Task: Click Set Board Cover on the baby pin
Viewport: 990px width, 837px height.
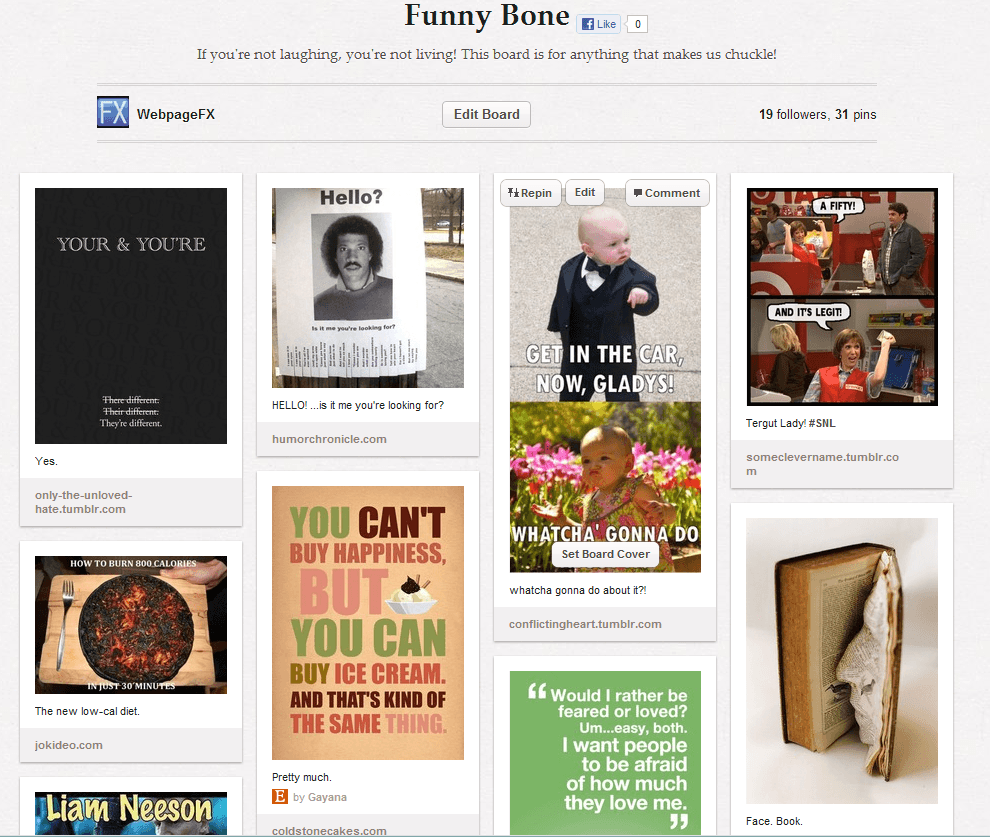Action: point(604,553)
